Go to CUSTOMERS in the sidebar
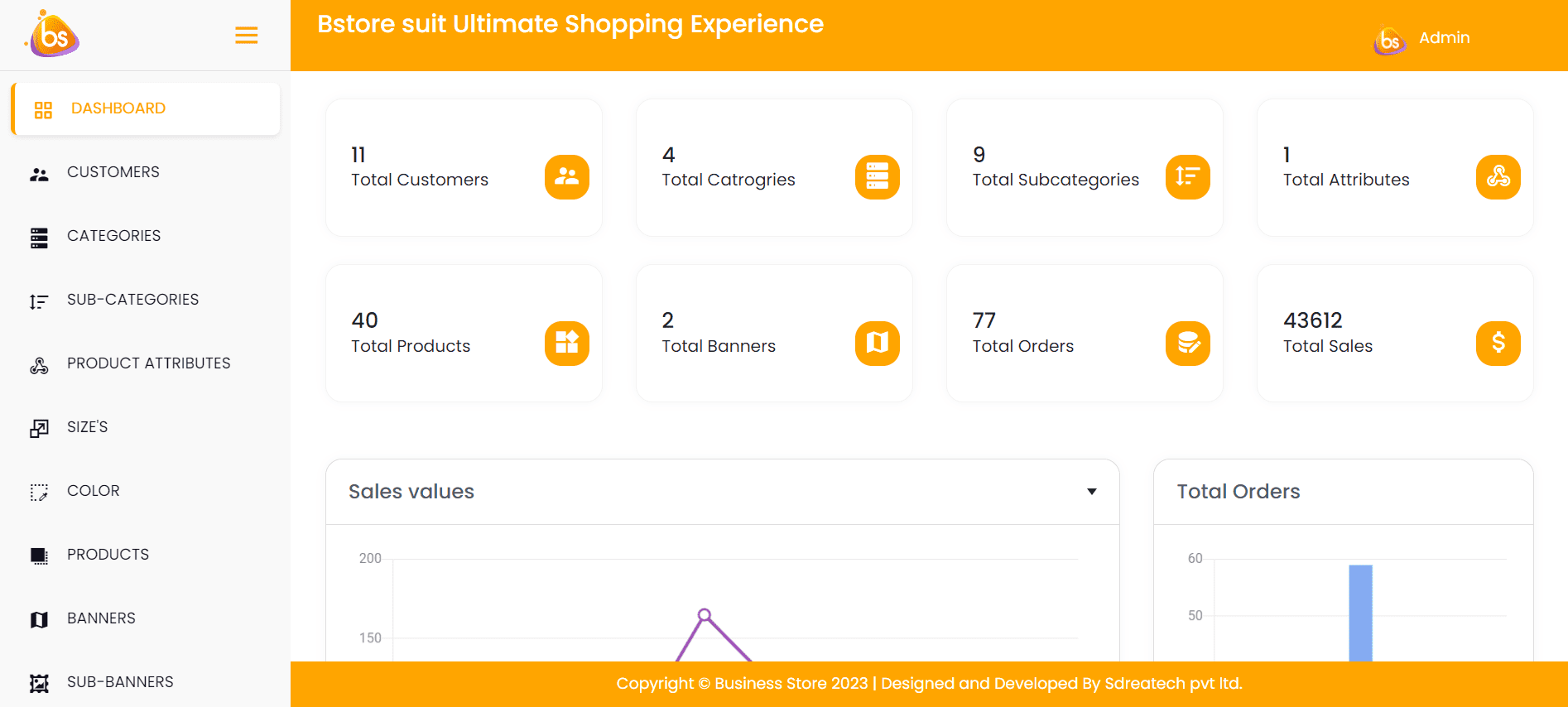The image size is (1568, 707). coord(113,172)
